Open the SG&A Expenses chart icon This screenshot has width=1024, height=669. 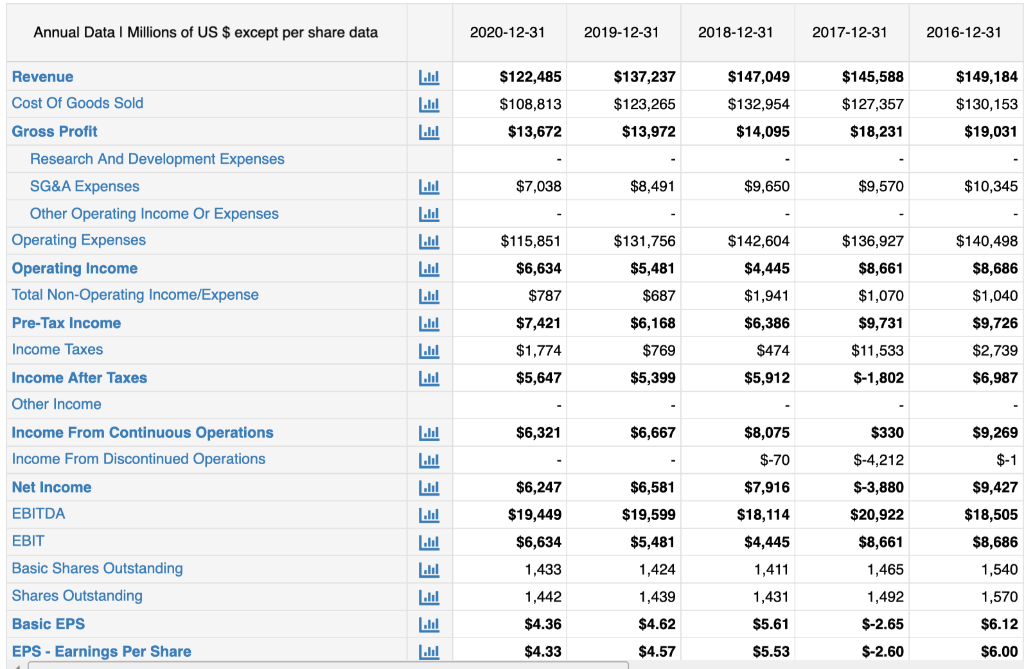(429, 186)
